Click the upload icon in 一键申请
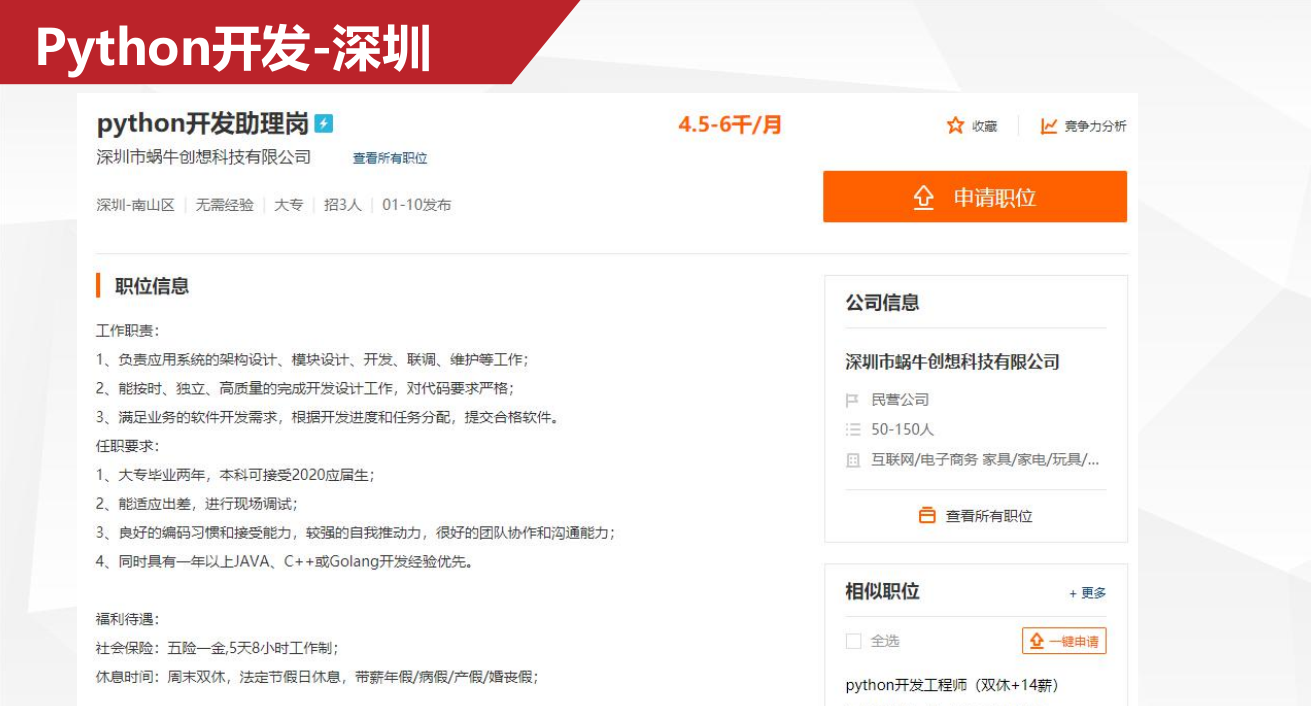Viewport: 1311px width, 706px height. coord(1037,641)
